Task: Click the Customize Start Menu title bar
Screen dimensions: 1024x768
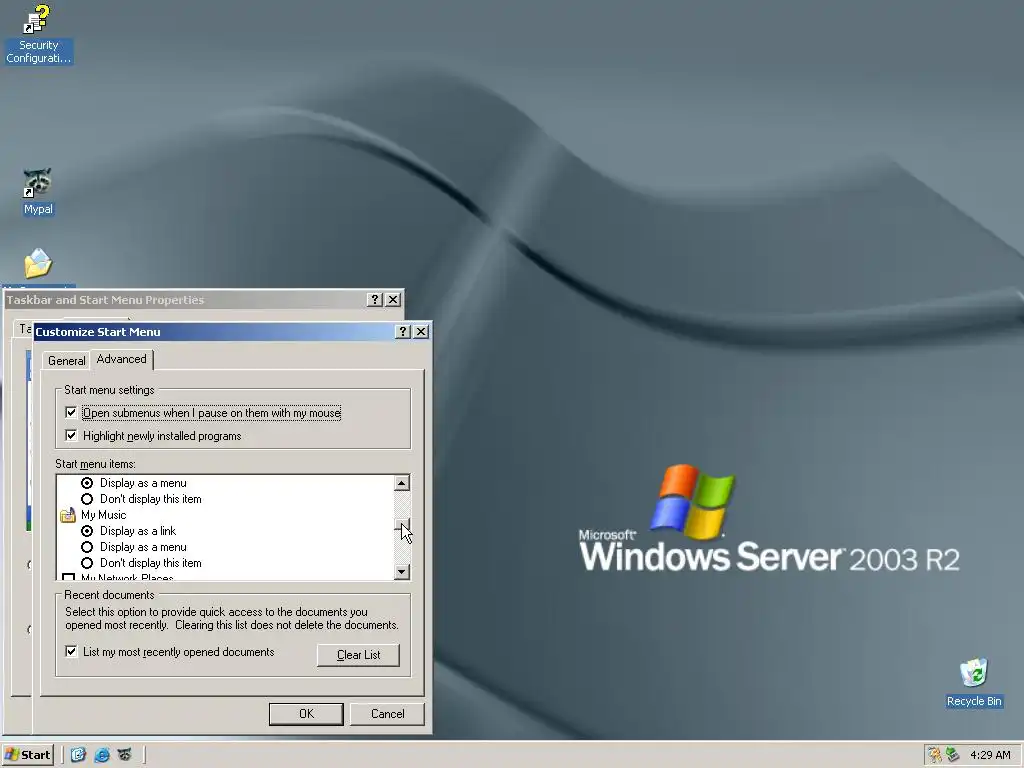Action: 214,332
